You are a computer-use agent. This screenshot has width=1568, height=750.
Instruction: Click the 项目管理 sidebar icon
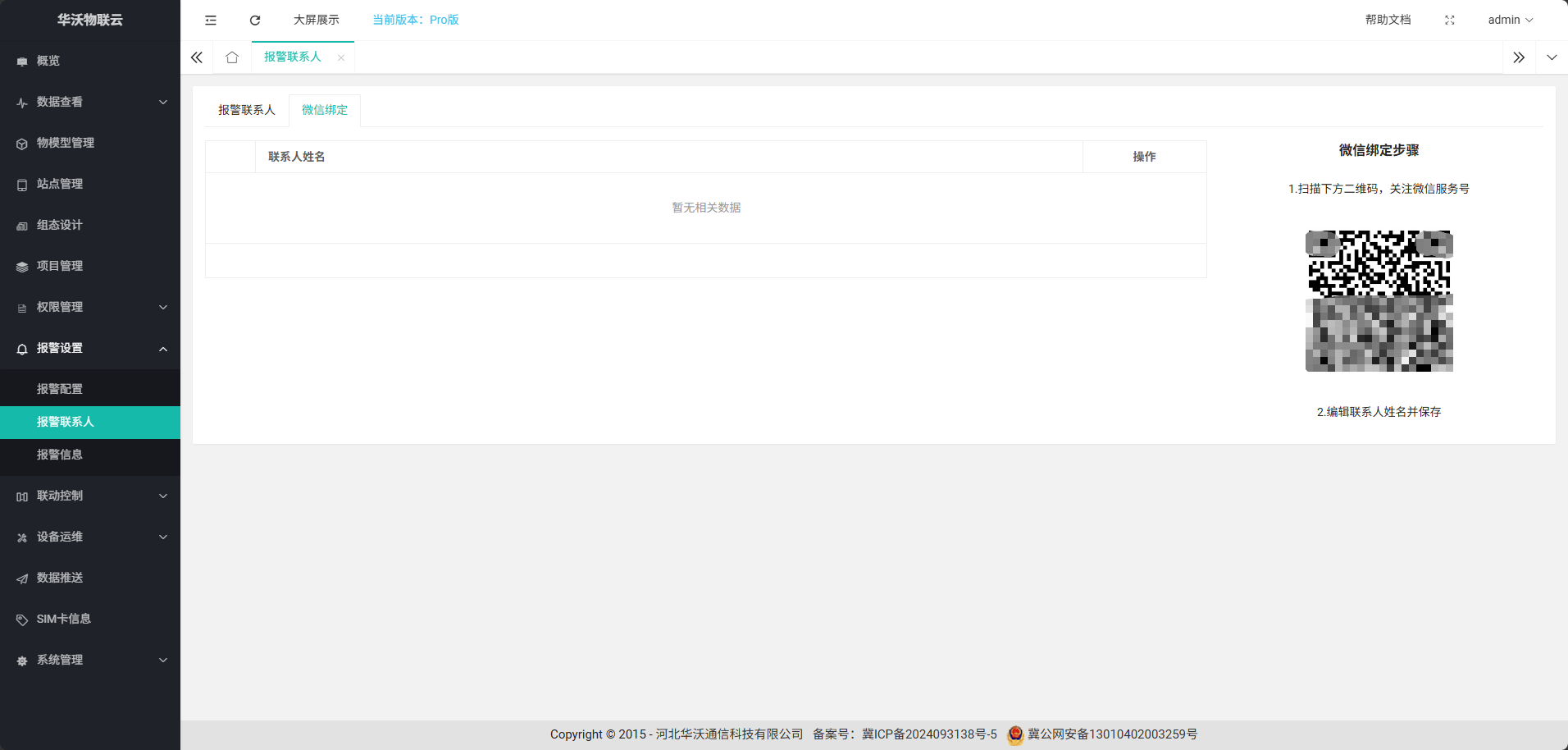22,267
